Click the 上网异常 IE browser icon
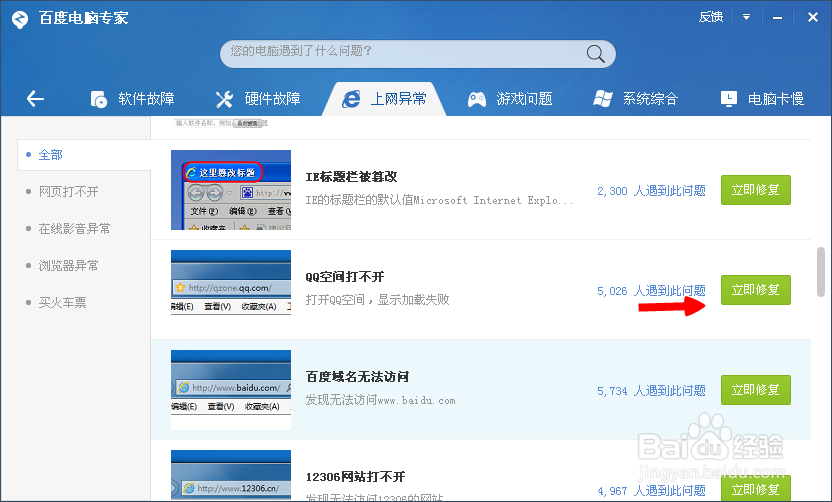832x502 pixels. [x=351, y=99]
